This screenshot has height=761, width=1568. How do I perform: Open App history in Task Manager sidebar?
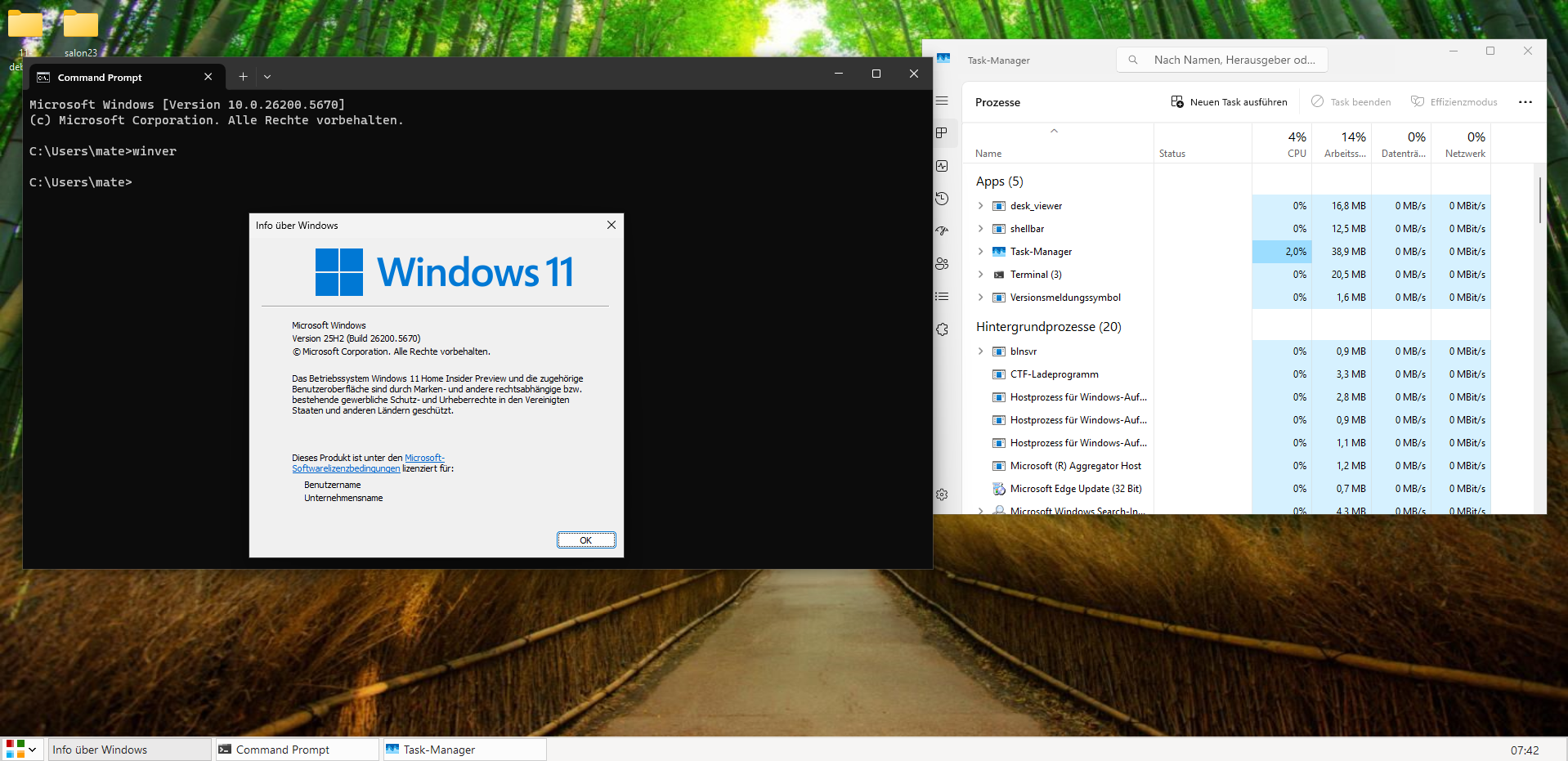tap(942, 199)
